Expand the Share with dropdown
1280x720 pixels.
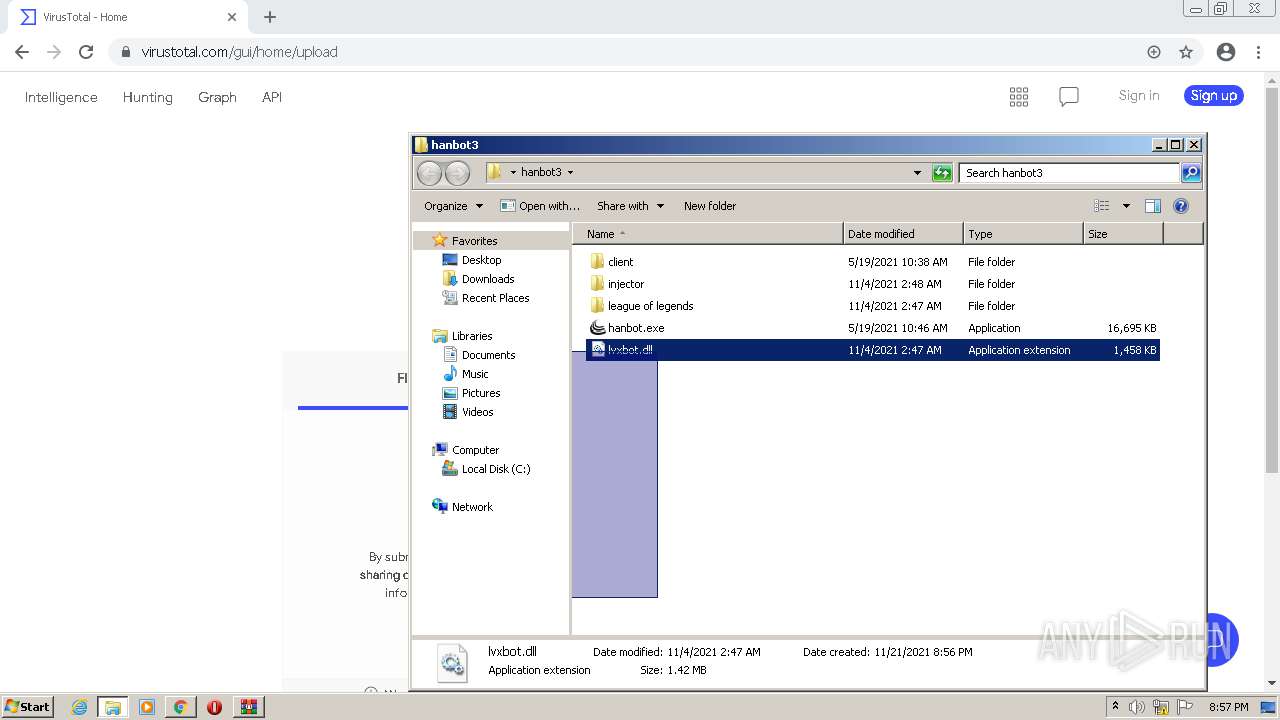click(x=630, y=206)
